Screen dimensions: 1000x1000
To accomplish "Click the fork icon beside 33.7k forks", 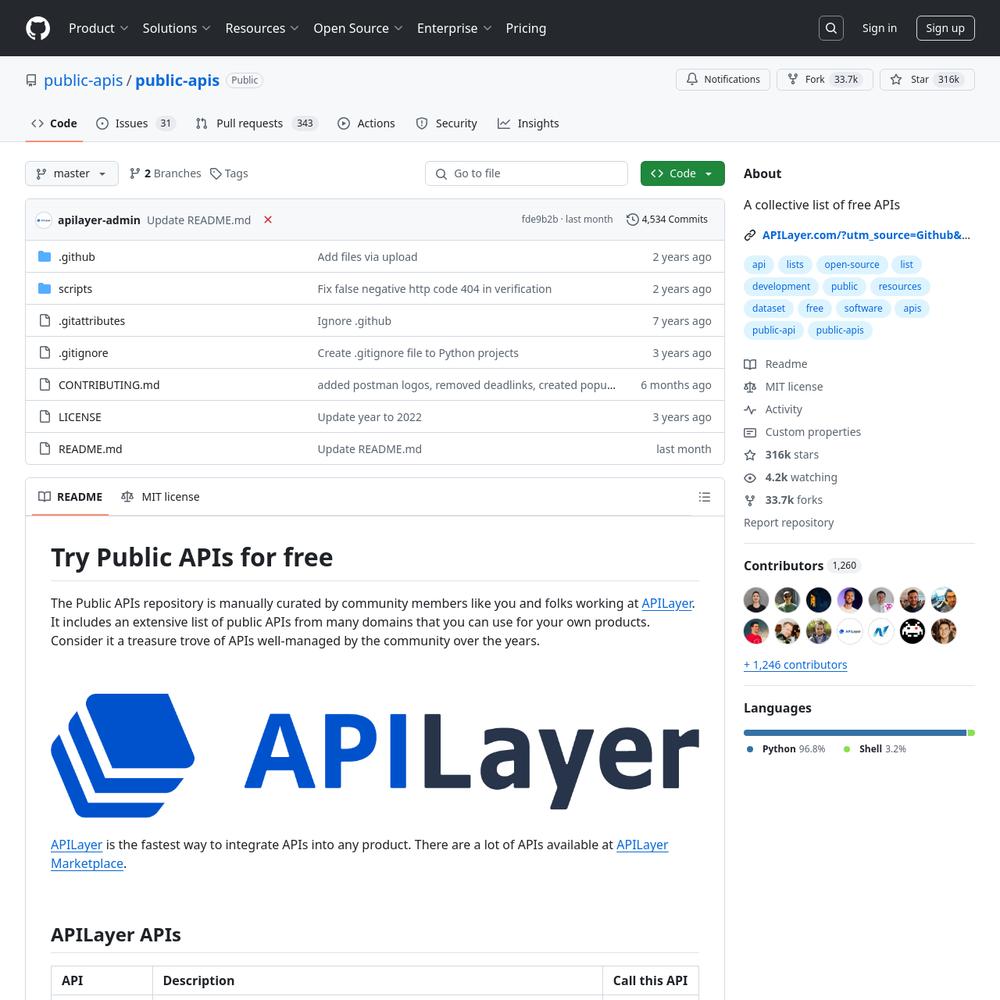I will (x=750, y=501).
